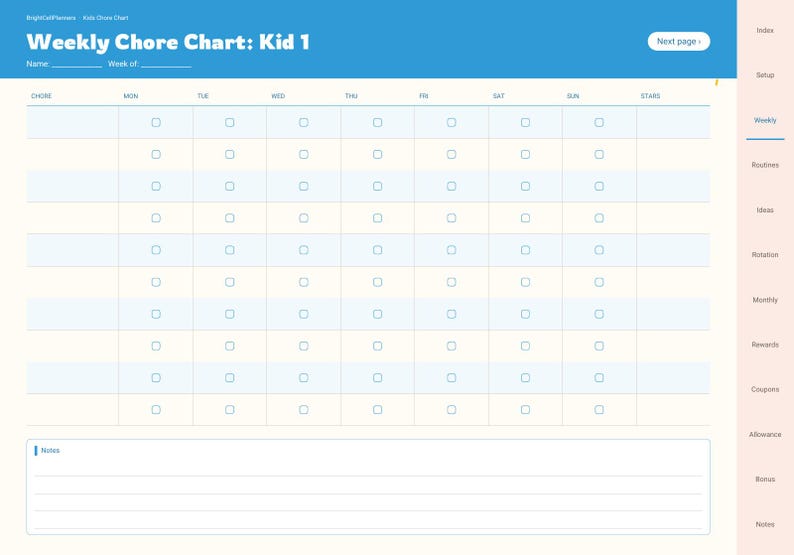Tick the SUN checkbox in fifth row

[599, 250]
